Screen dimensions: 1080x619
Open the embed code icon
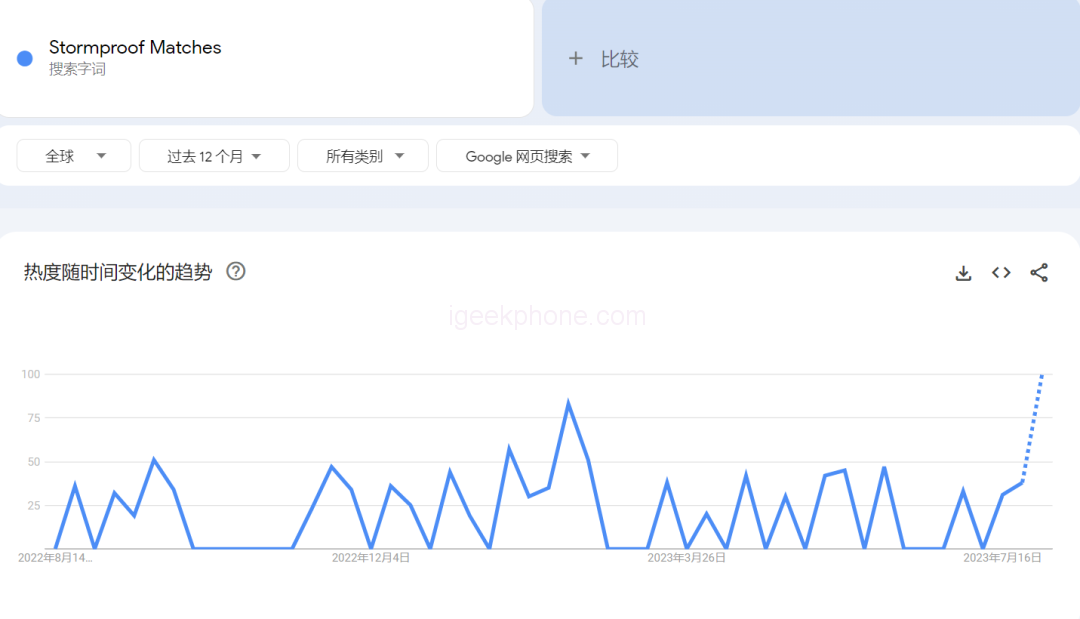click(x=1001, y=273)
